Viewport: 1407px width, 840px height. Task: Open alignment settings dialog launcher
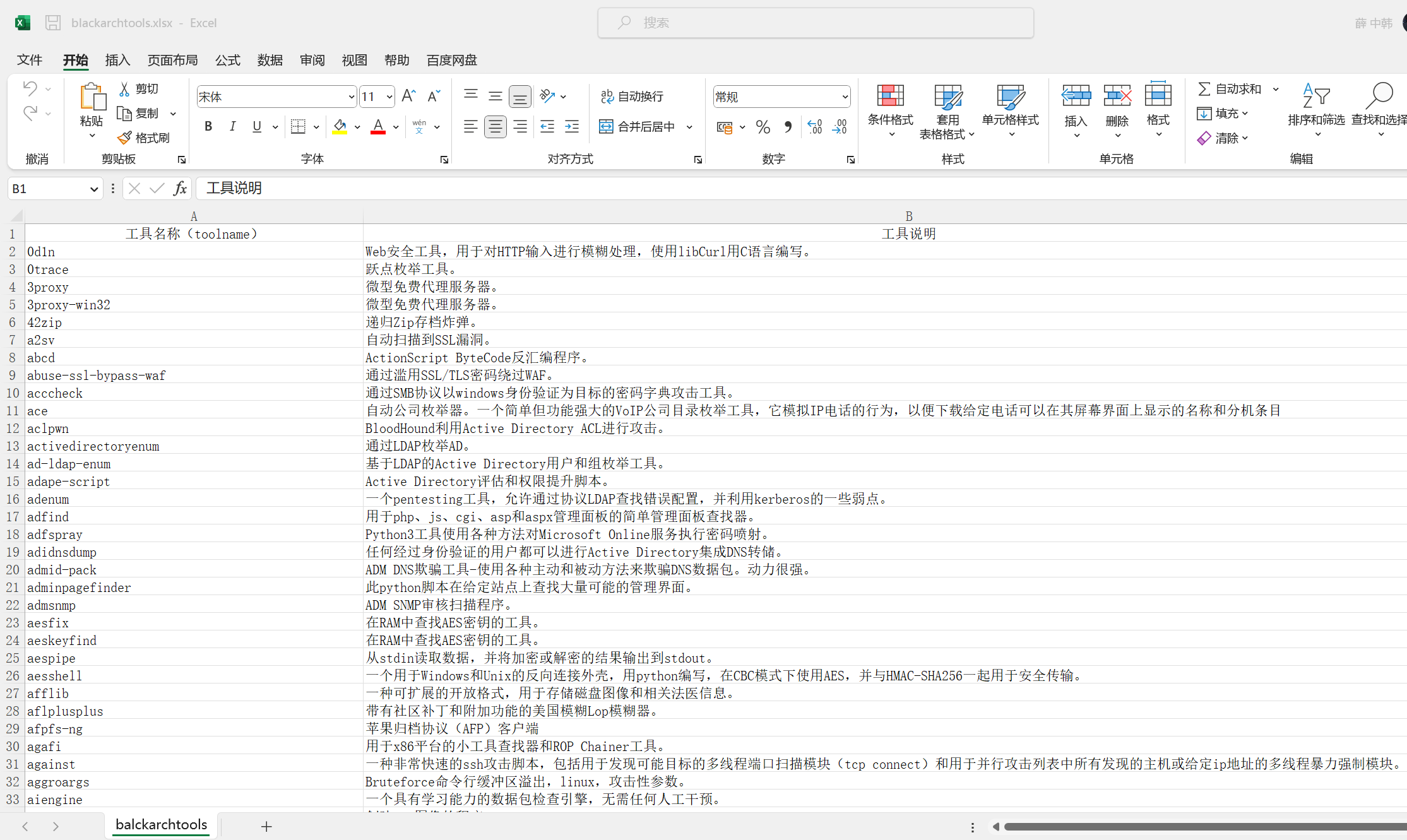(698, 160)
